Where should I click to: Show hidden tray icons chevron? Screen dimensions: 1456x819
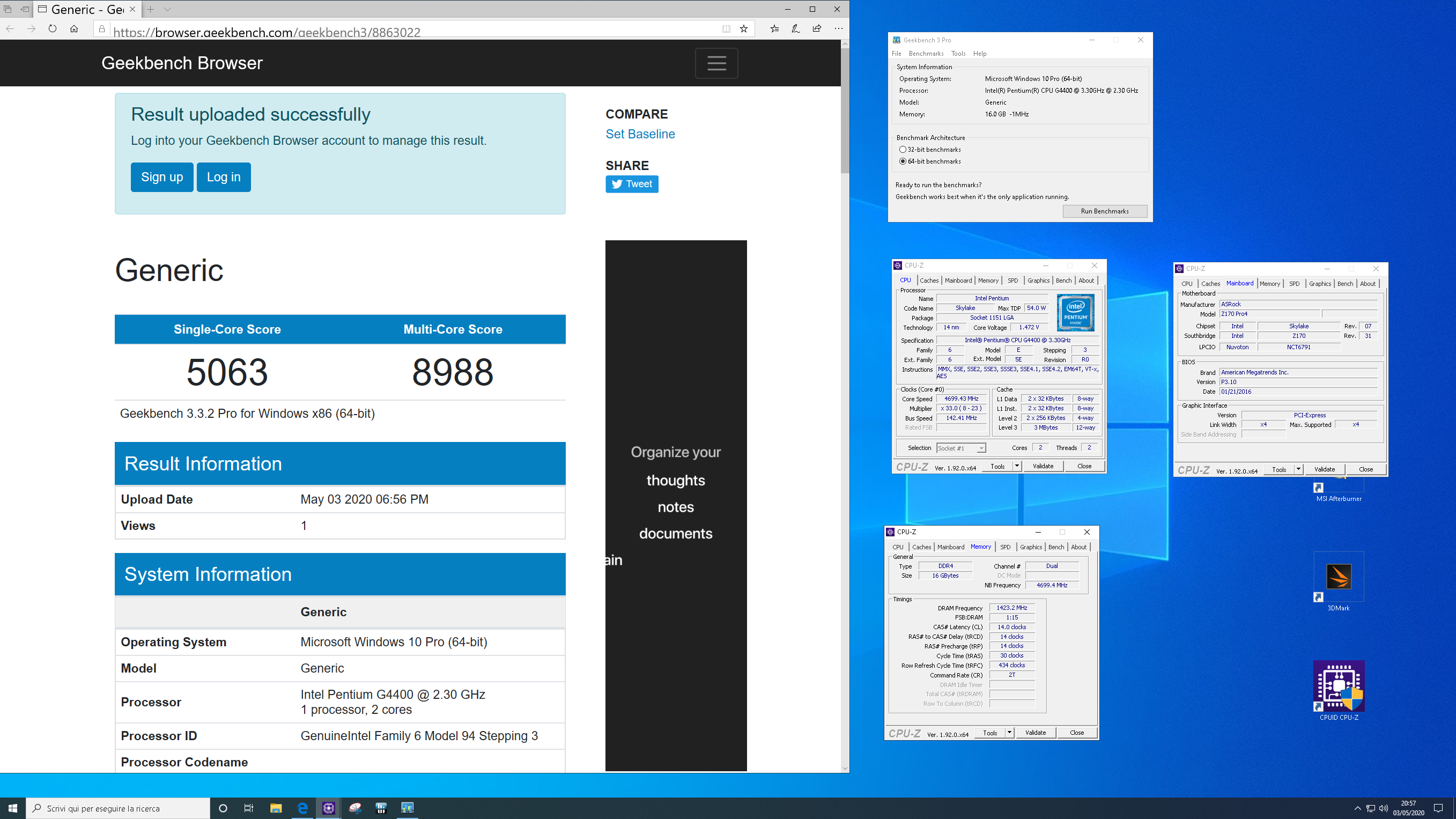(x=1358, y=808)
